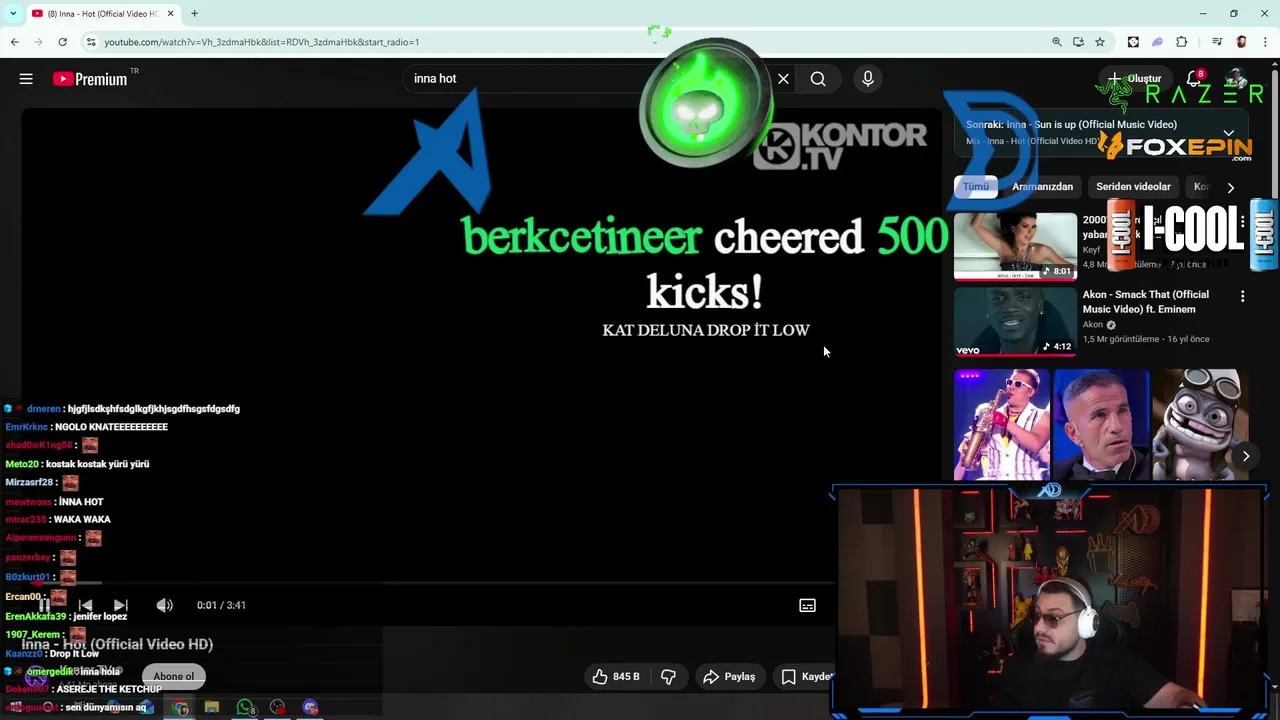Screen dimensions: 1280x720
Task: Open more options for Akon video
Action: pyautogui.click(x=1243, y=297)
